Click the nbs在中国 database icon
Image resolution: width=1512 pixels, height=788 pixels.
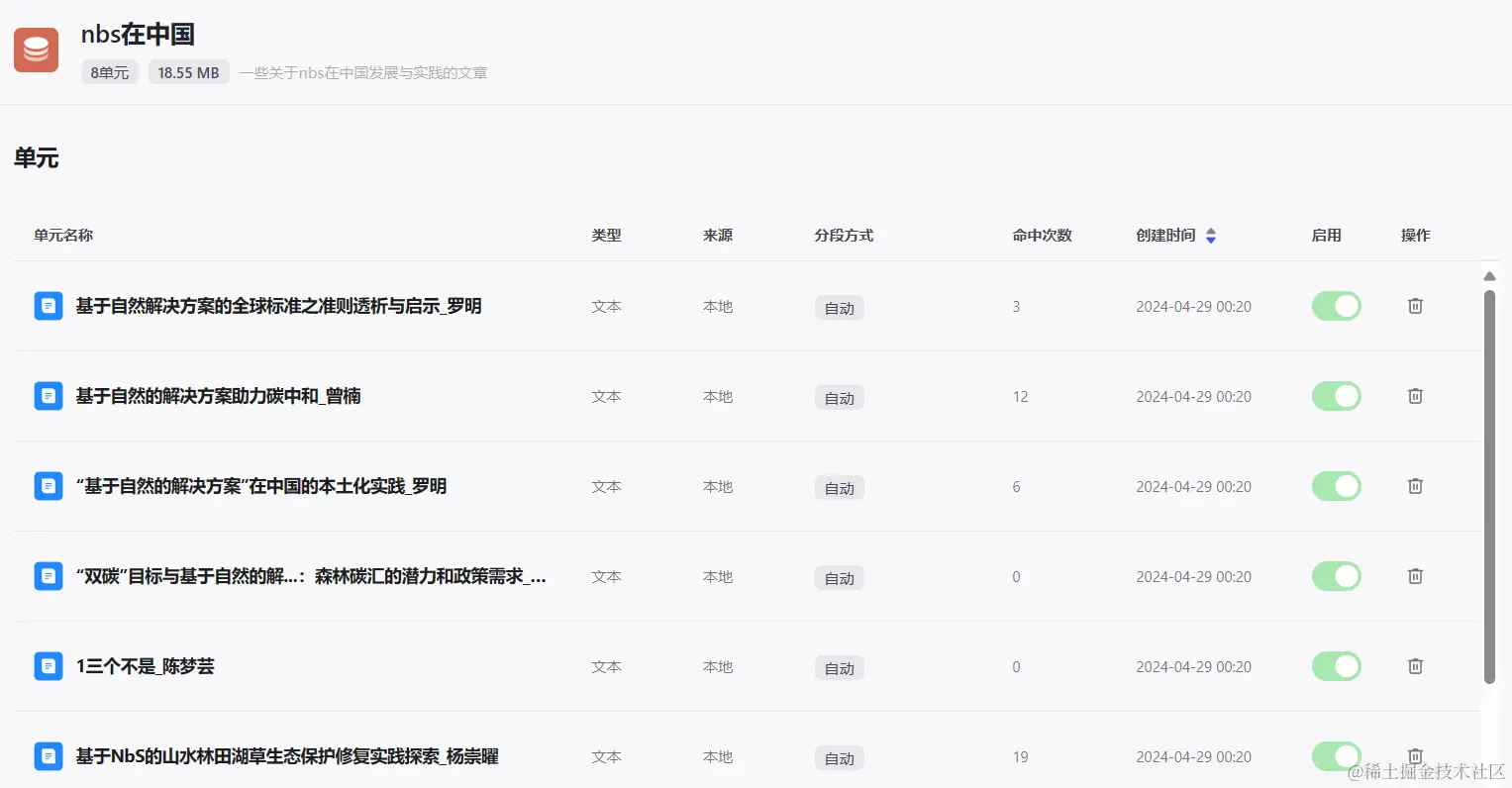(x=37, y=49)
